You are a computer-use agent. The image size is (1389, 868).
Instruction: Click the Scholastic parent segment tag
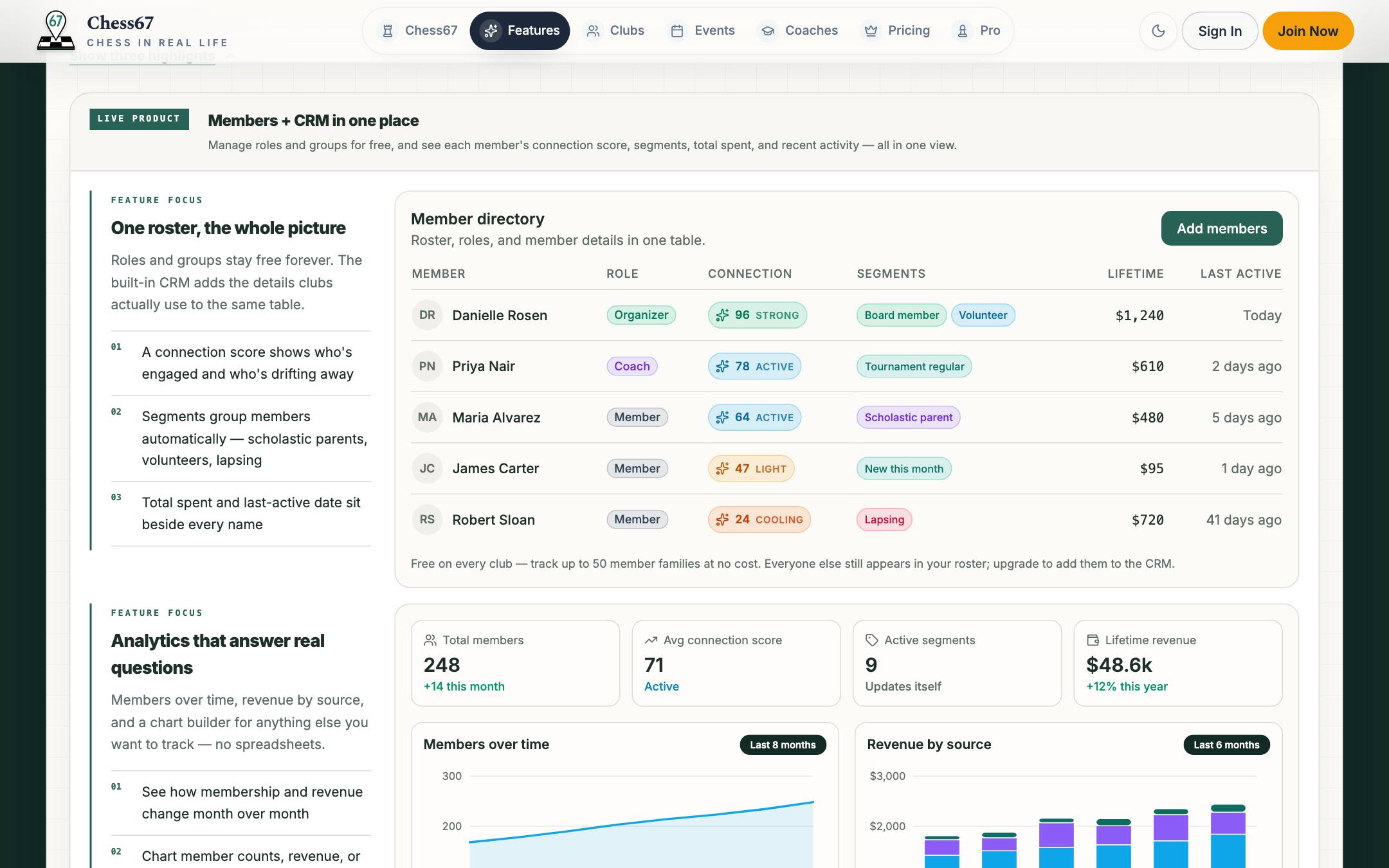[909, 417]
